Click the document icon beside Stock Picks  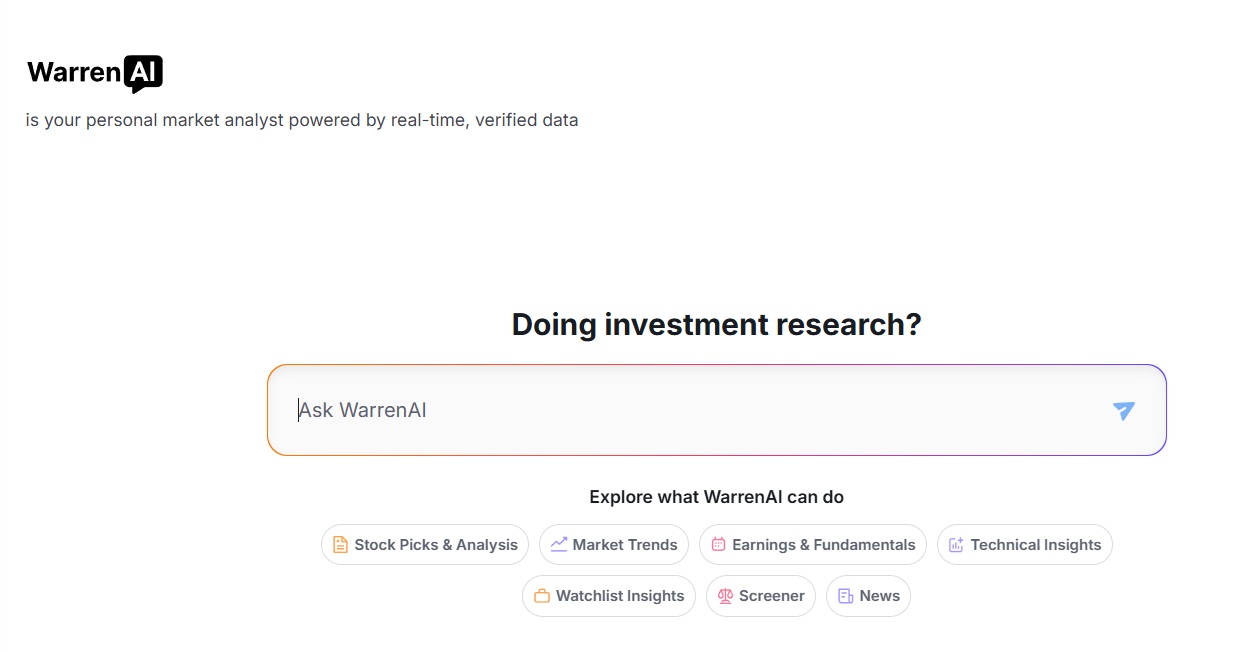pos(340,545)
